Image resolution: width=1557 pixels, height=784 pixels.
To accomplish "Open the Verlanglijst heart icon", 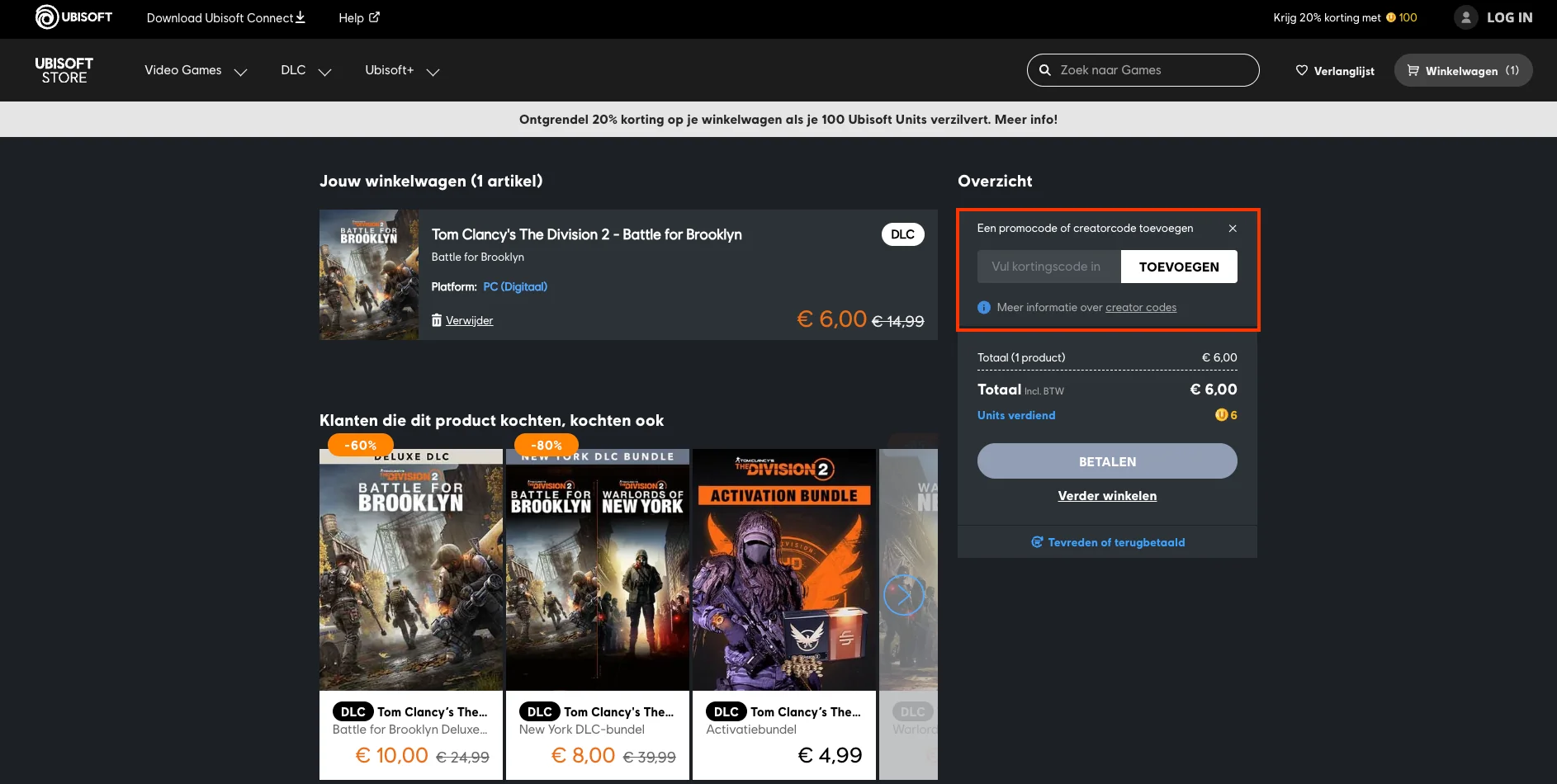I will [1301, 70].
